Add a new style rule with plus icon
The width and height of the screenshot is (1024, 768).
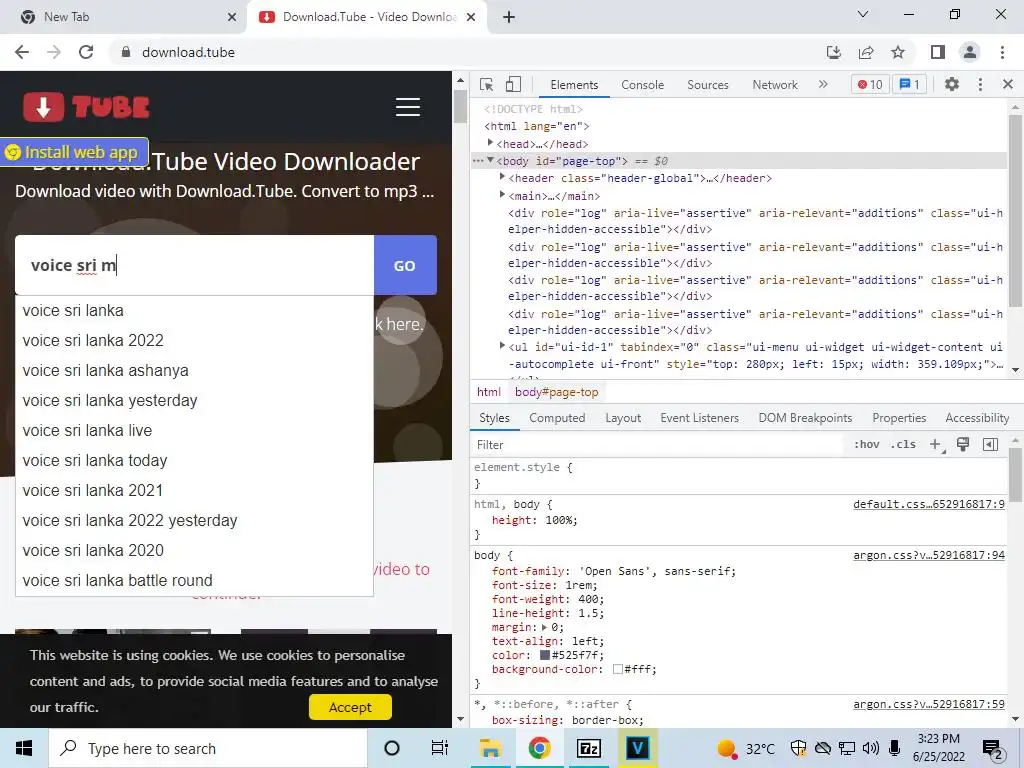[936, 445]
